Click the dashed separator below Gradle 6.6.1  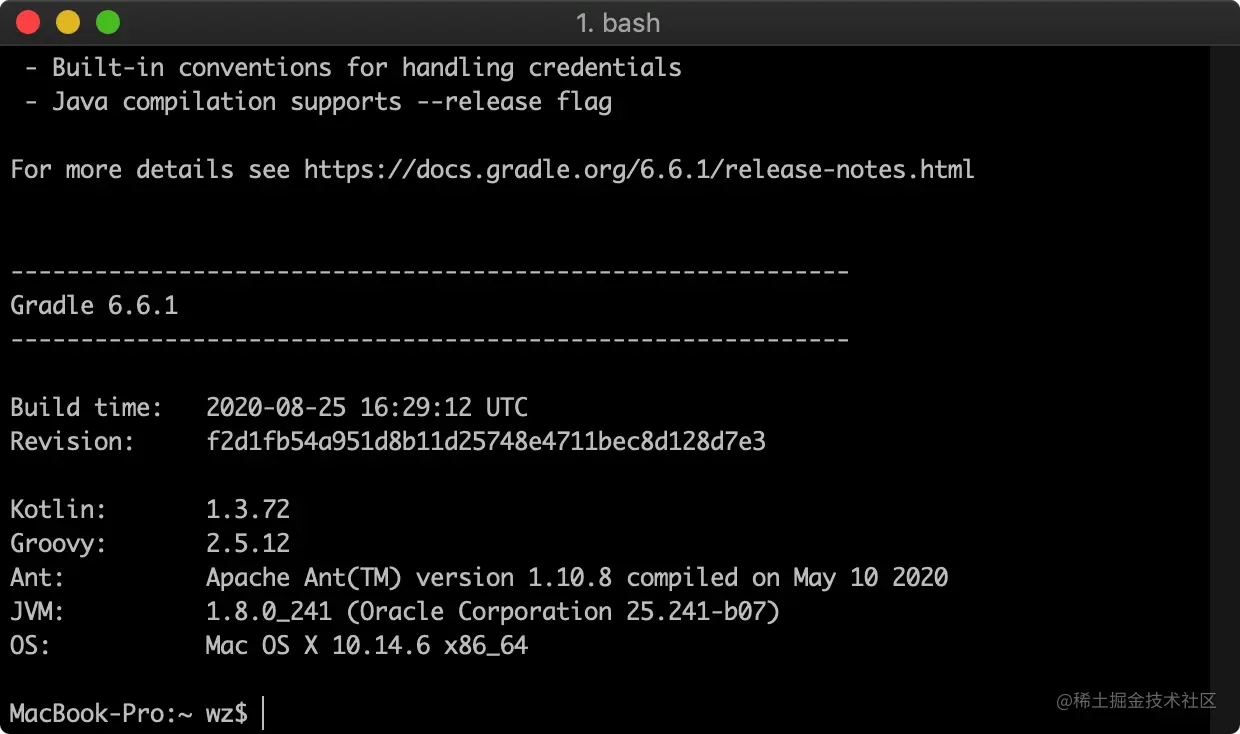coord(430,339)
